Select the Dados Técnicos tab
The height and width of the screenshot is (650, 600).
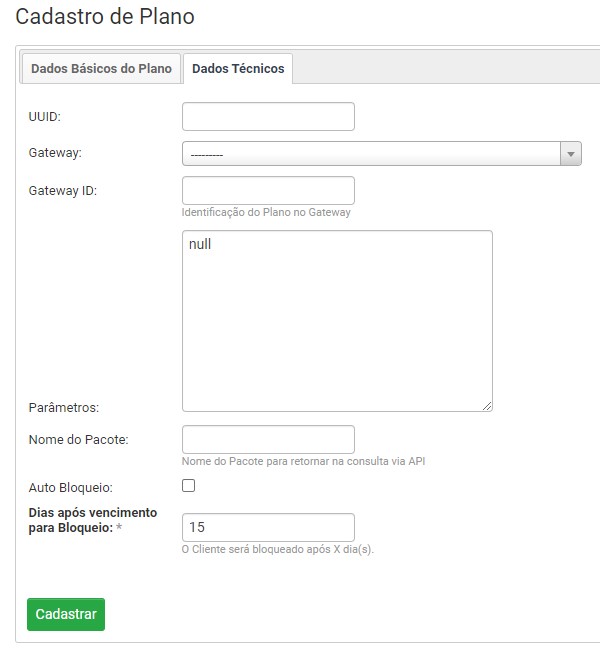point(238,69)
